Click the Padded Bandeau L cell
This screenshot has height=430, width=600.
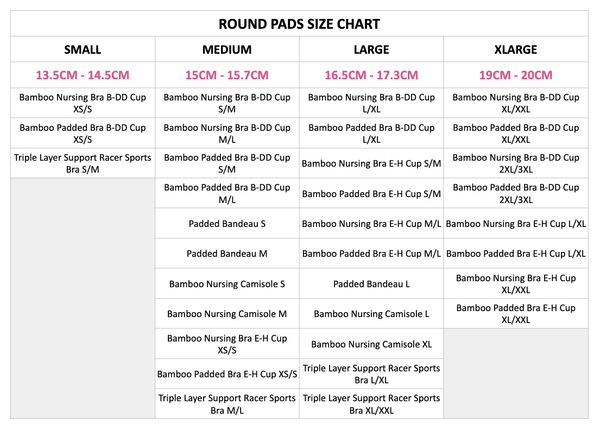pos(371,284)
